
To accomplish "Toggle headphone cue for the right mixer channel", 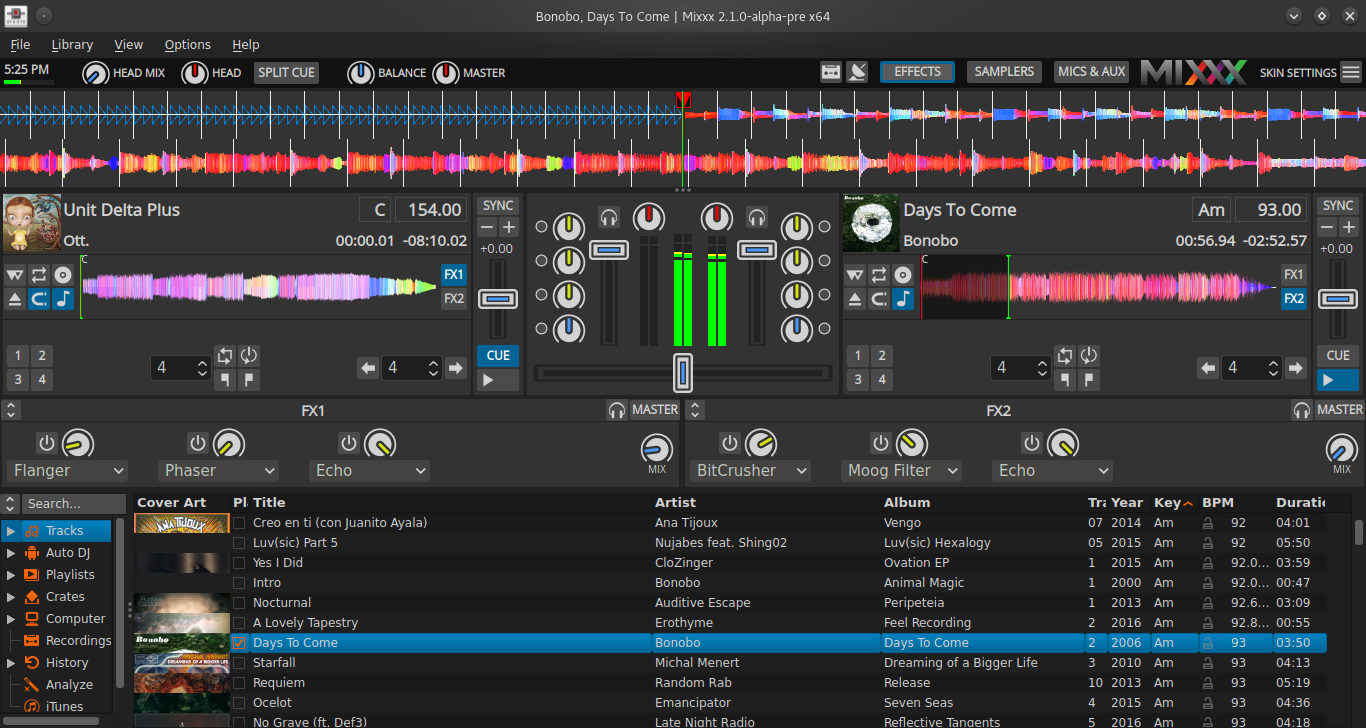I will (757, 216).
